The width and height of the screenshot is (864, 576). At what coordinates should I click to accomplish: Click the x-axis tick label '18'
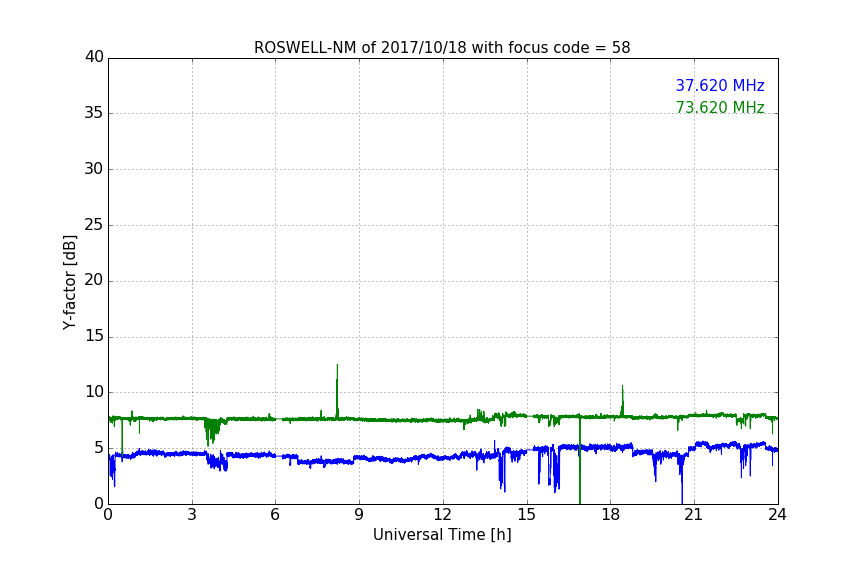point(611,515)
